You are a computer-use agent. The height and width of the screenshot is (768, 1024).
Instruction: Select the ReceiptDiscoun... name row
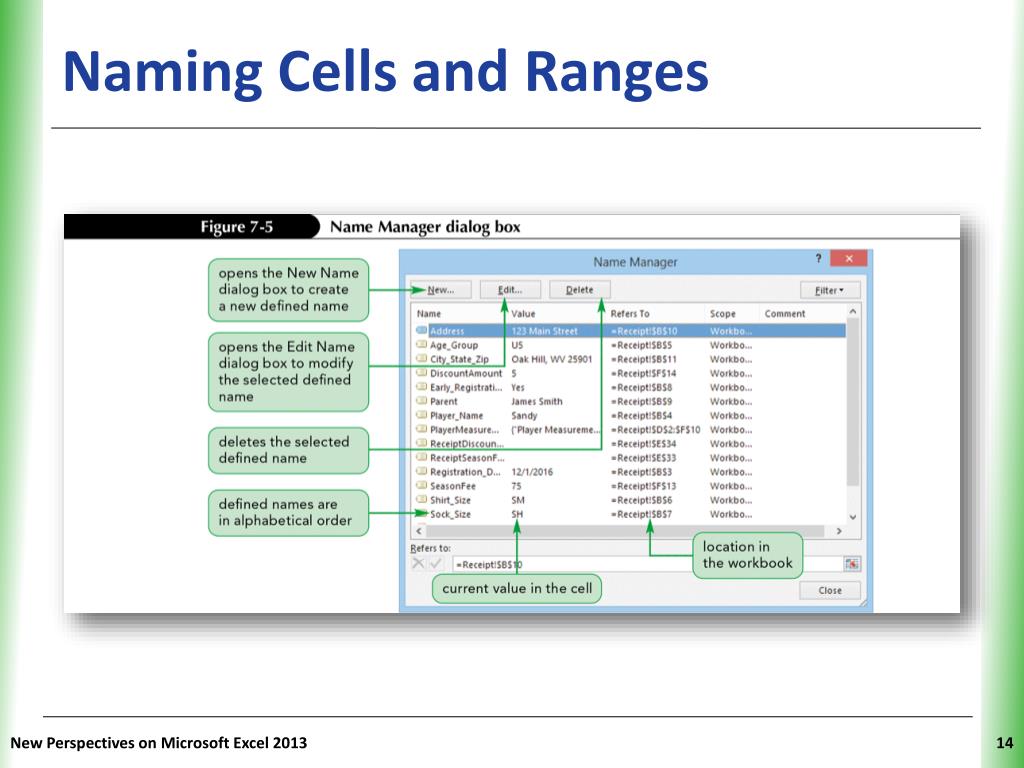point(630,444)
